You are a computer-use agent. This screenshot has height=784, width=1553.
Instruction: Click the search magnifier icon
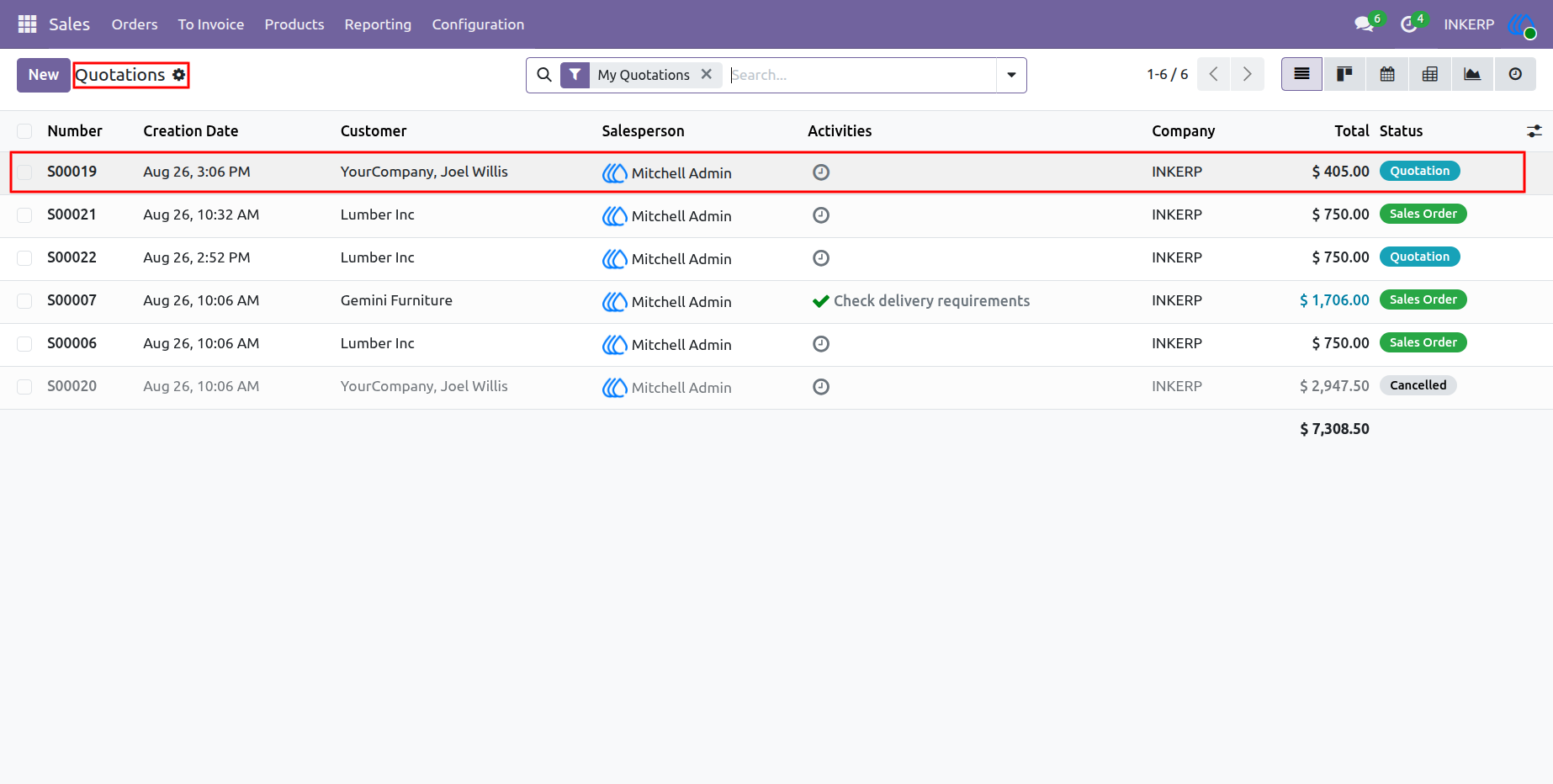pyautogui.click(x=544, y=75)
